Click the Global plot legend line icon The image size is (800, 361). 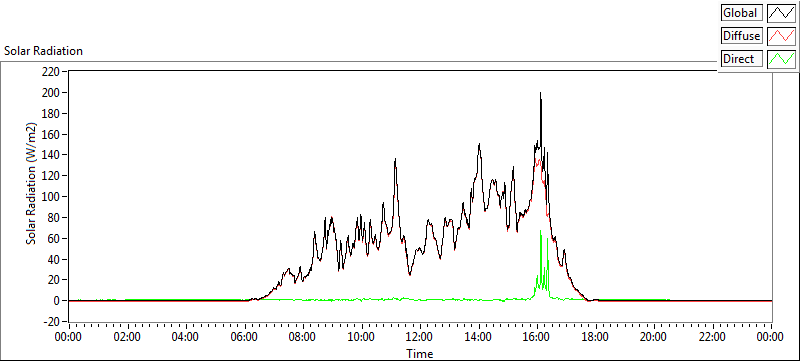pyautogui.click(x=781, y=13)
